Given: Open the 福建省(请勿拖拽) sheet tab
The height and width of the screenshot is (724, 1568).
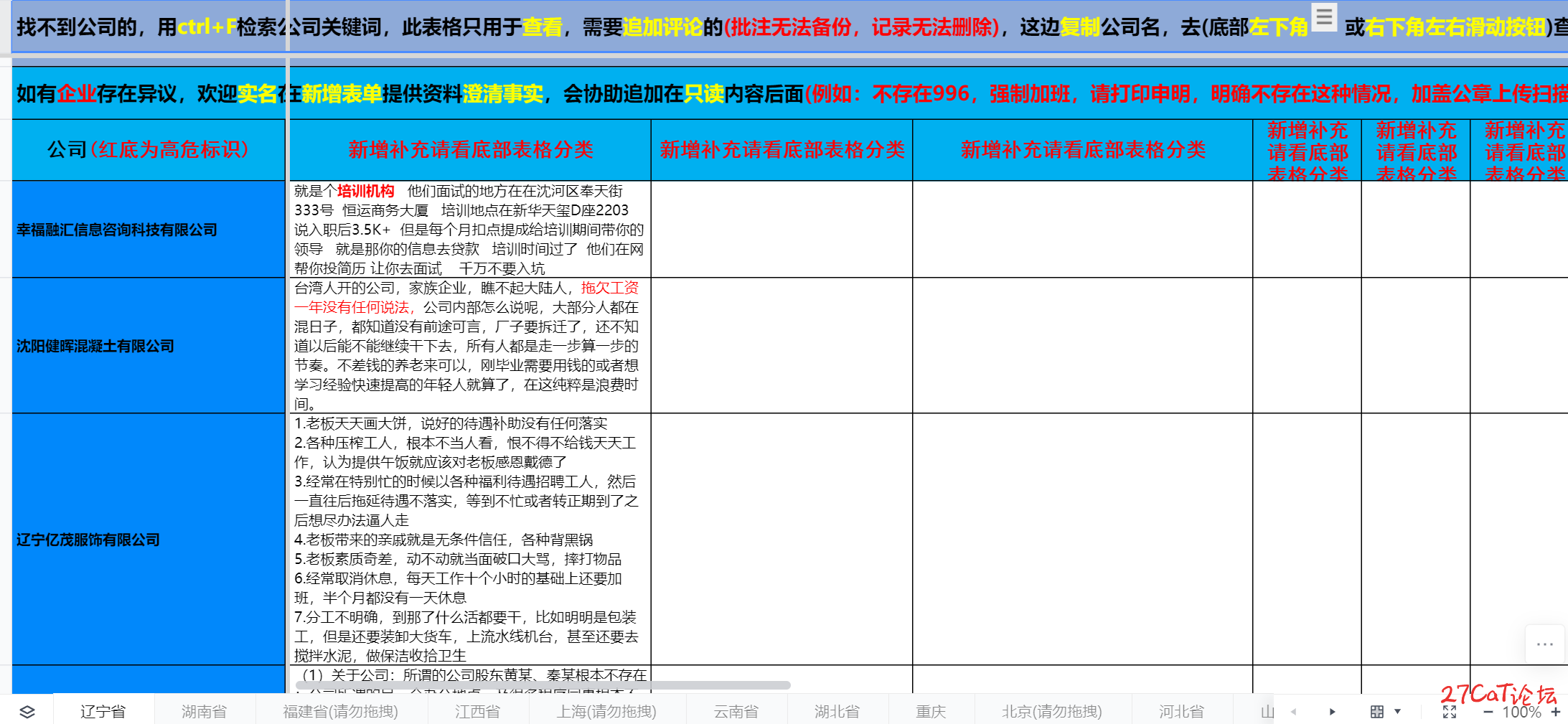Looking at the screenshot, I should (x=341, y=711).
